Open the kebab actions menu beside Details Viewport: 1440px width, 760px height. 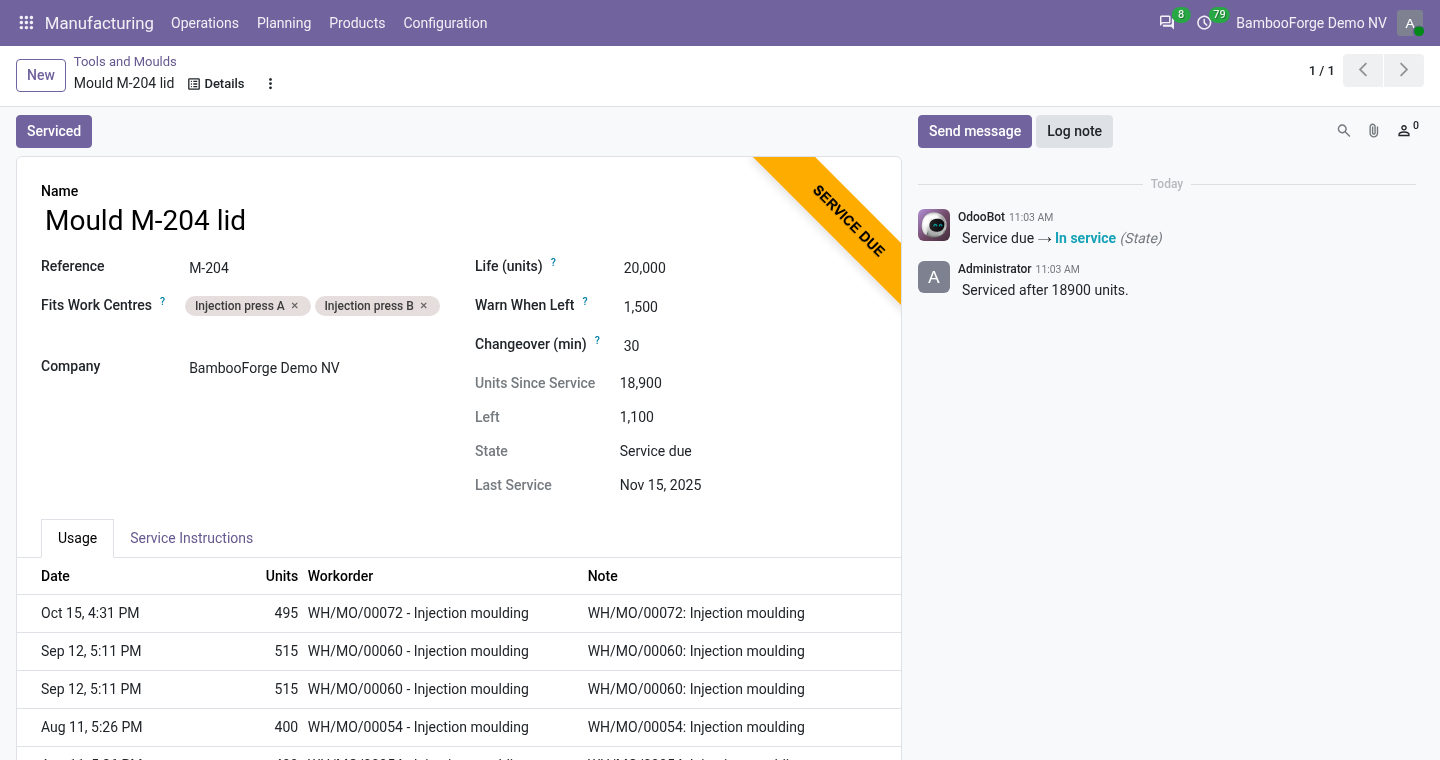(x=270, y=84)
